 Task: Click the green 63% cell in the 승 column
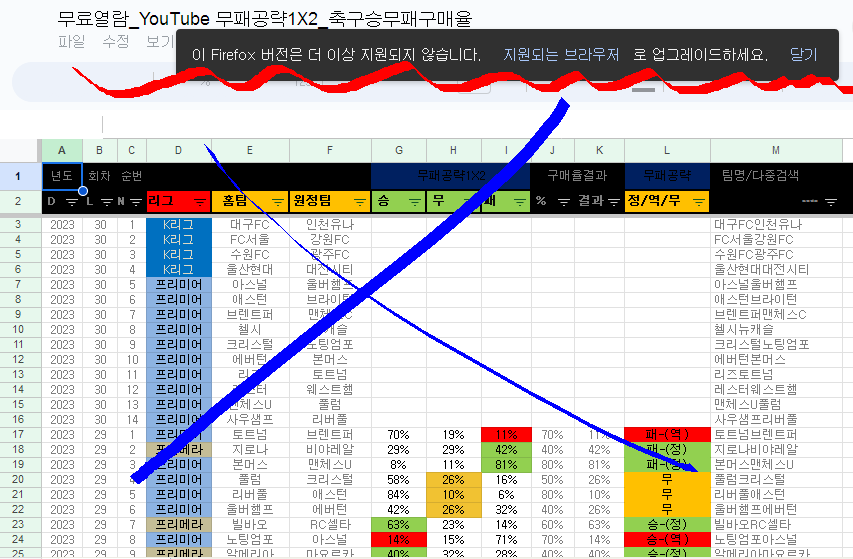399,524
